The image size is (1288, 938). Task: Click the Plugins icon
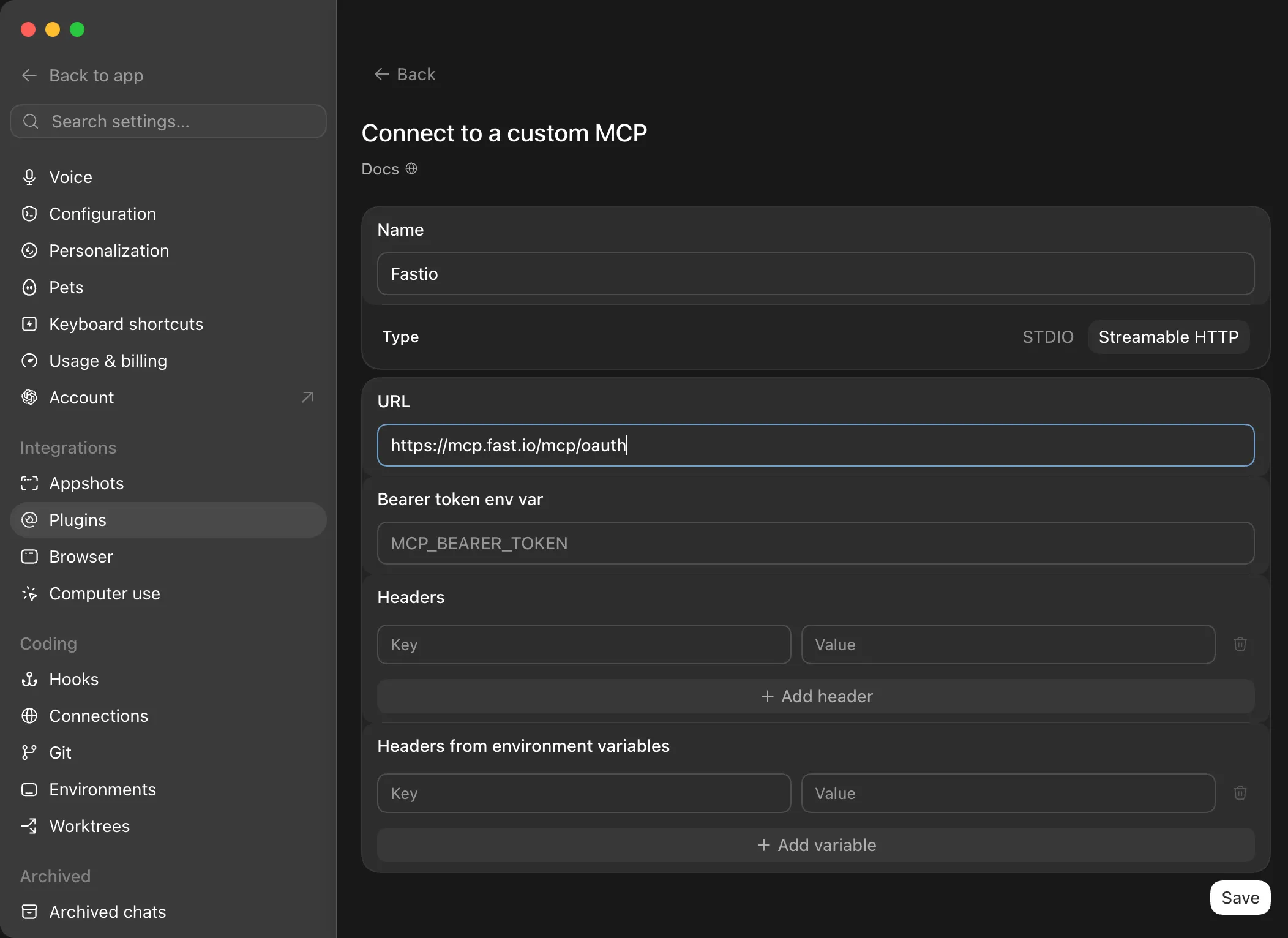click(x=29, y=520)
